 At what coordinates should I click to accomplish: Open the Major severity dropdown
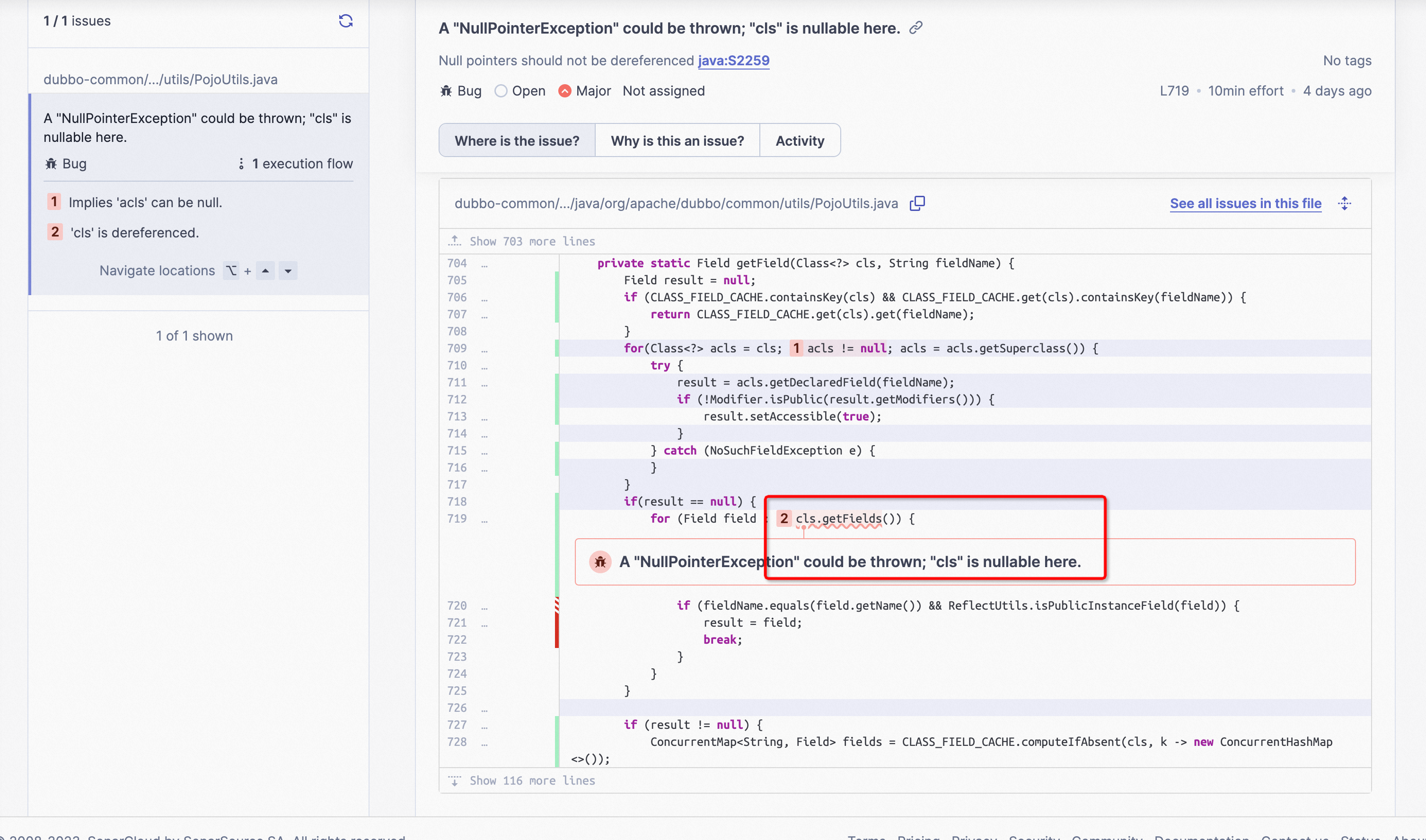click(x=584, y=91)
